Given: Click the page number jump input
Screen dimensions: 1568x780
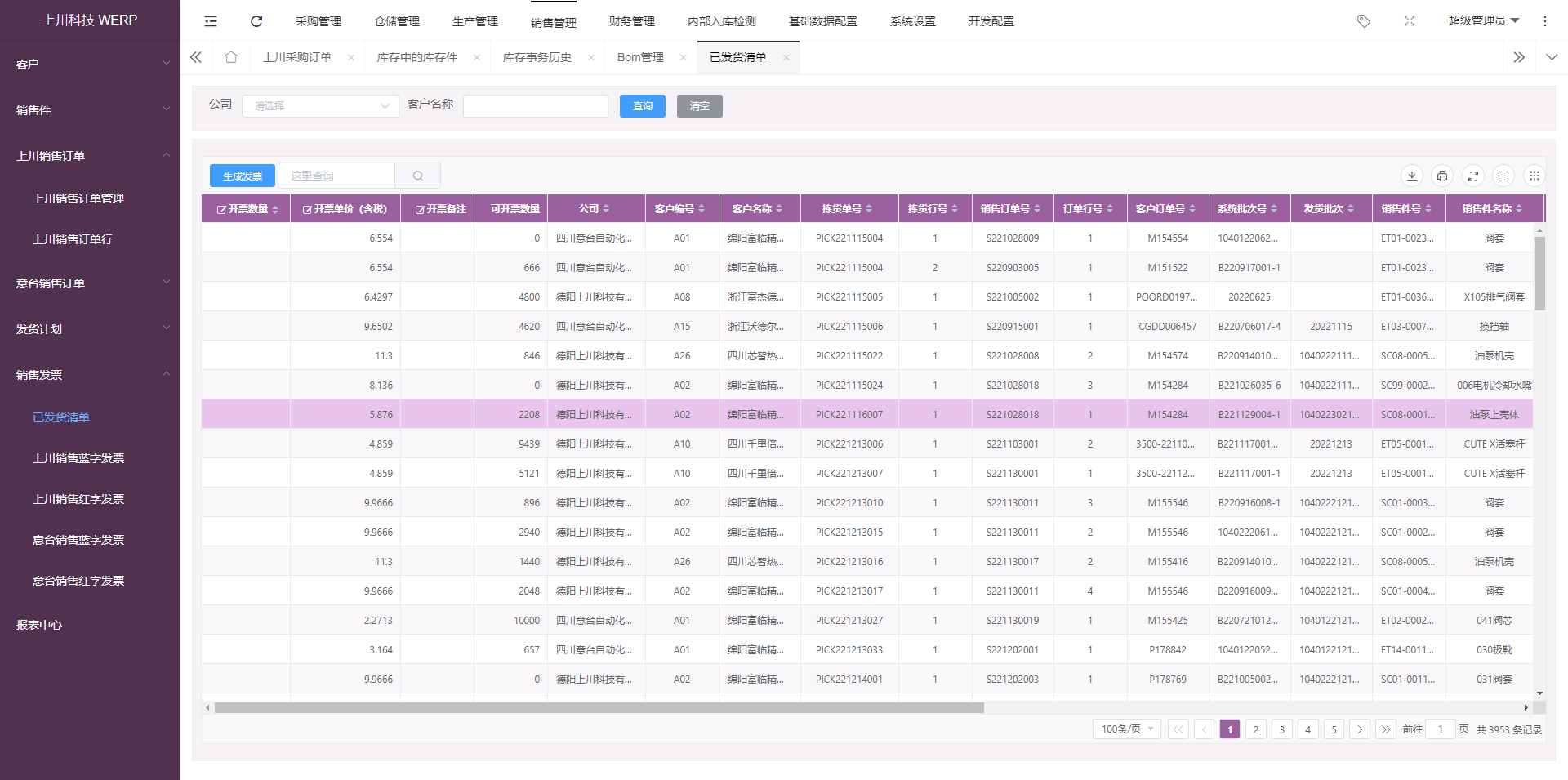Looking at the screenshot, I should click(x=1441, y=729).
